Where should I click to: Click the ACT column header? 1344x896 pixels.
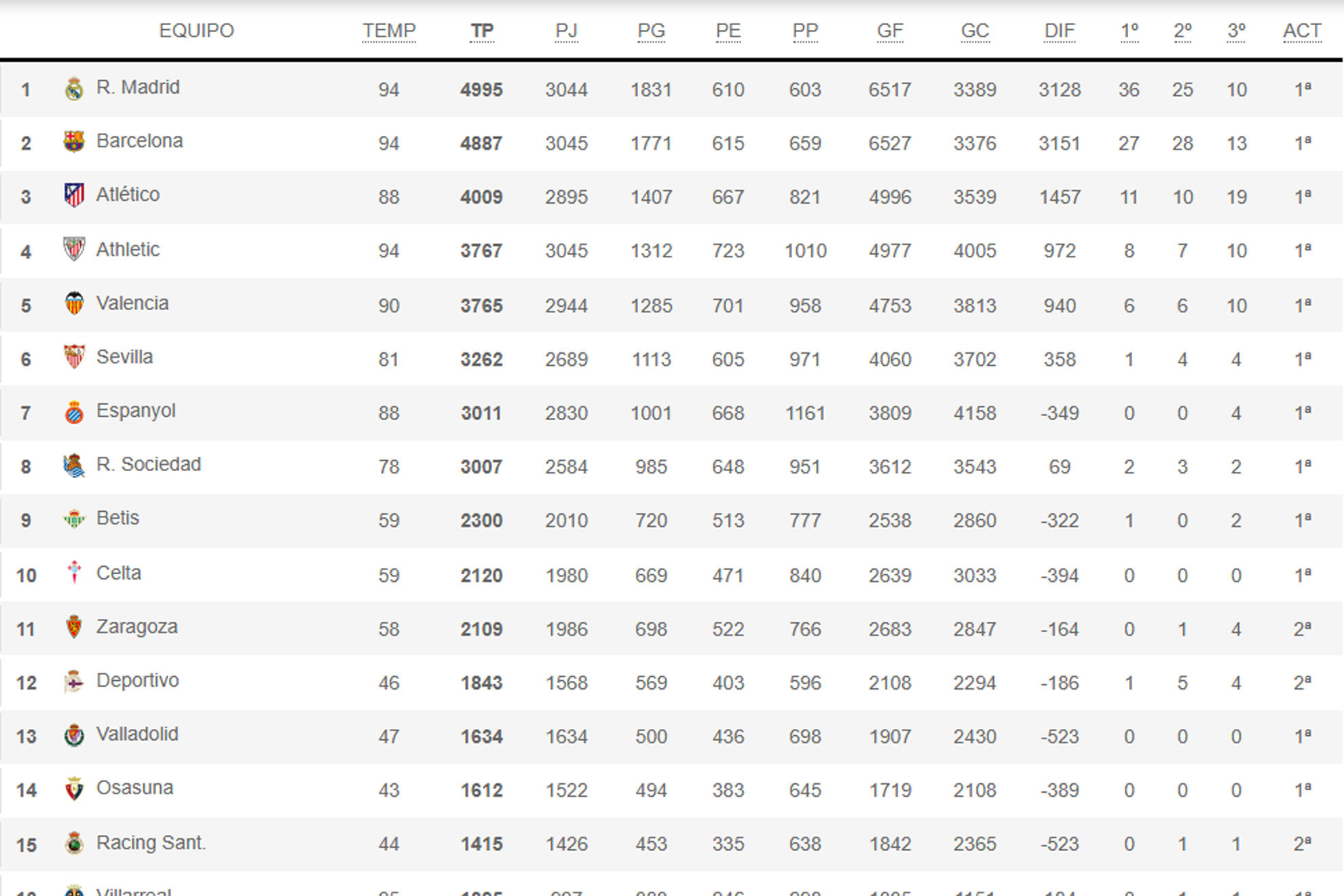tap(1302, 31)
